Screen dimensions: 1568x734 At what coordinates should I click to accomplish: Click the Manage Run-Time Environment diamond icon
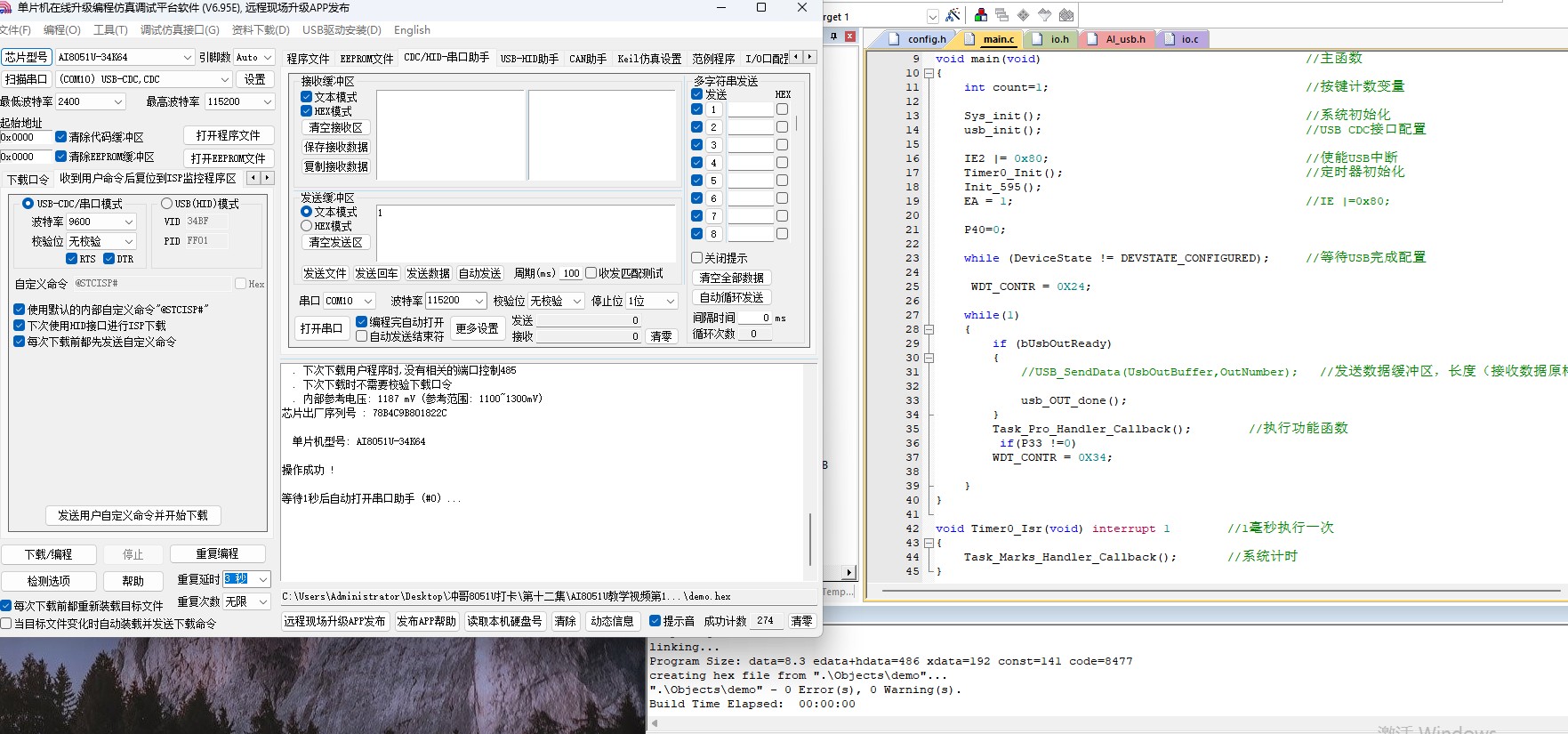tap(1023, 15)
